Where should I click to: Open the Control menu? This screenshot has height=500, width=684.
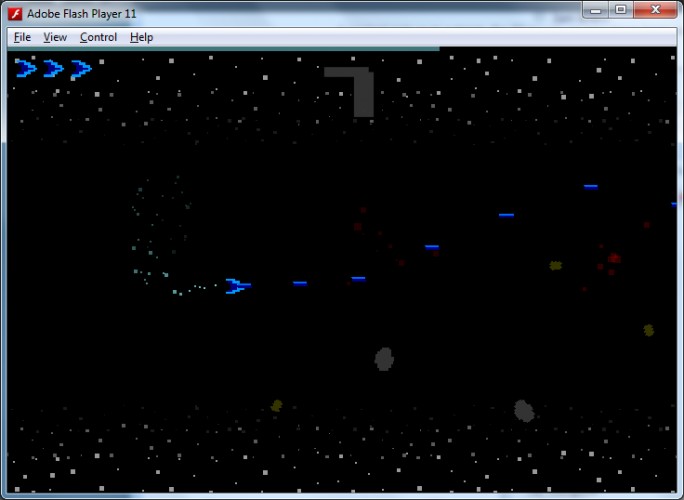(98, 38)
